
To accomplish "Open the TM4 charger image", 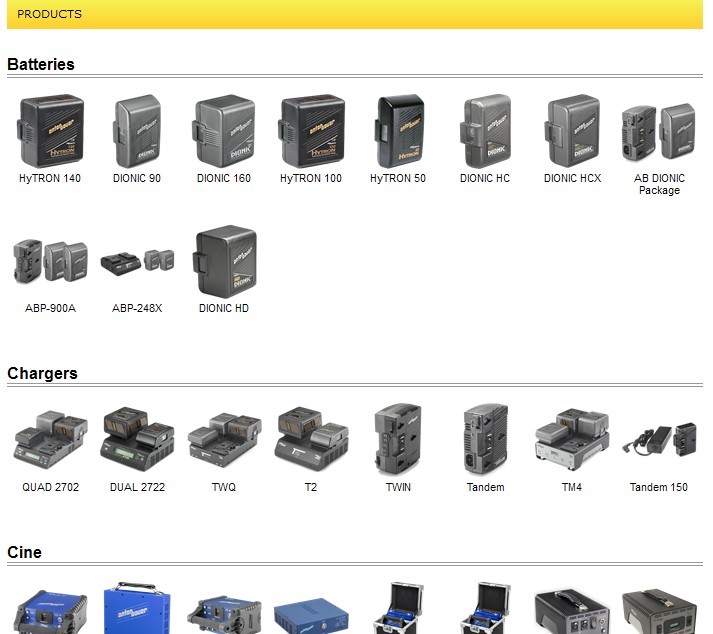I will (572, 439).
